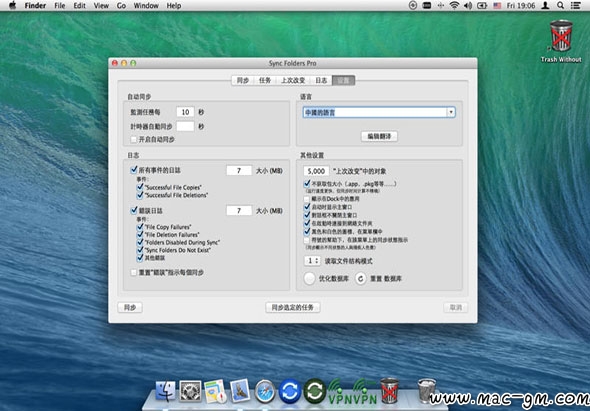The height and width of the screenshot is (411, 590).
Task: Check the show in Dock checkbox
Action: [x=307, y=199]
